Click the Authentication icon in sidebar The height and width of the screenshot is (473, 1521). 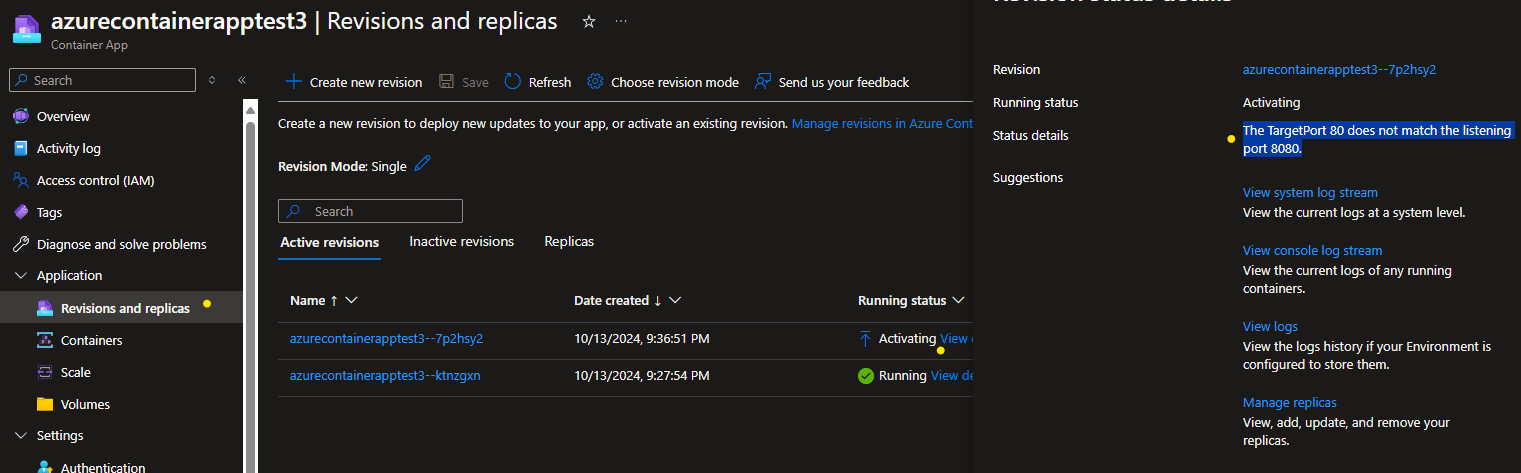[x=44, y=467]
